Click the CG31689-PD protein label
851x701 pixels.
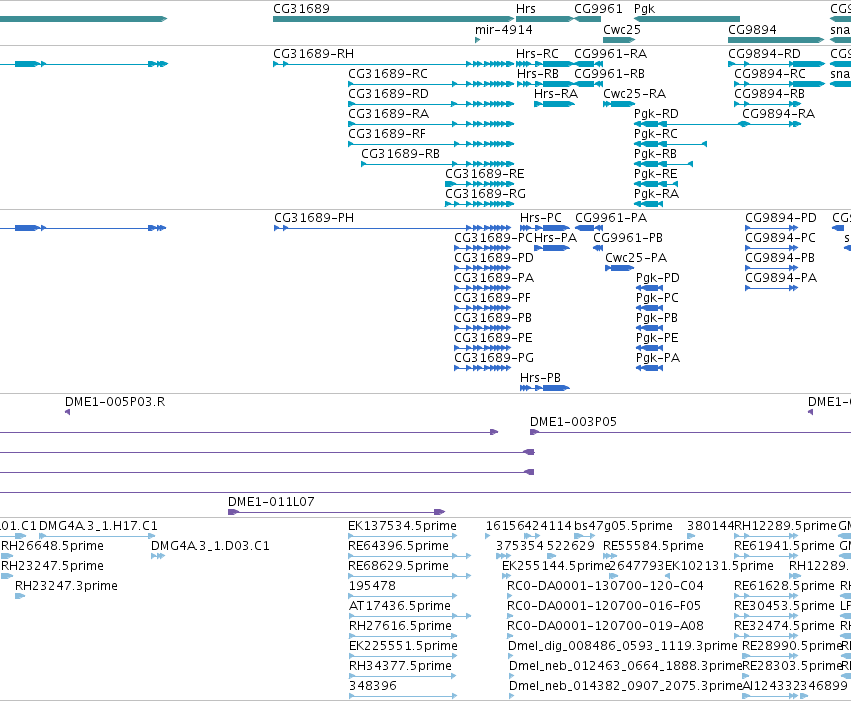pyautogui.click(x=494, y=258)
